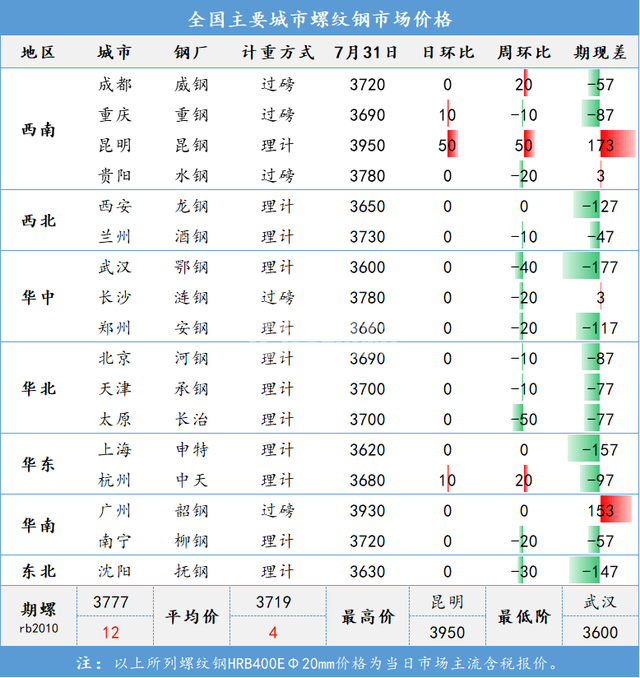This screenshot has height=678, width=640.
Task: Click the 西南 region cell
Action: pyautogui.click(x=38, y=130)
